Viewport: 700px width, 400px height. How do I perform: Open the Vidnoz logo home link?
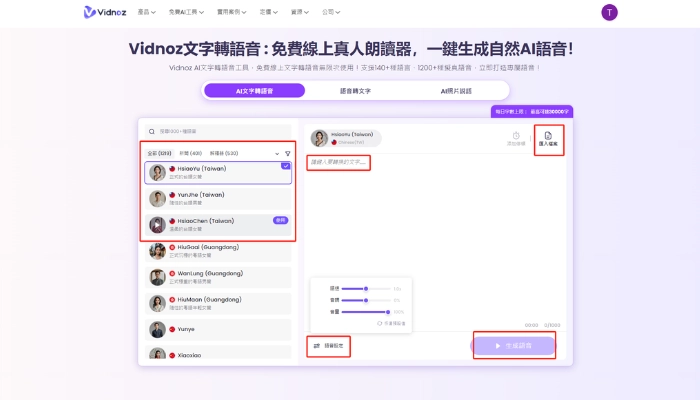click(x=105, y=12)
